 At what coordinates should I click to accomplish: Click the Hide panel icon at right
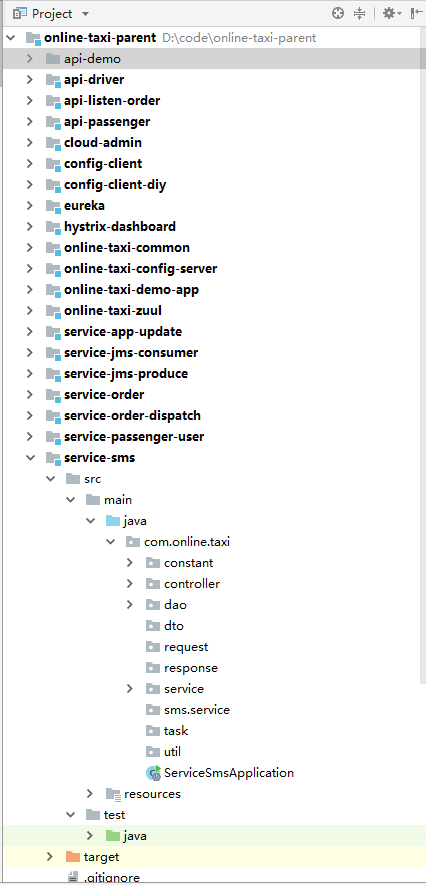click(417, 14)
